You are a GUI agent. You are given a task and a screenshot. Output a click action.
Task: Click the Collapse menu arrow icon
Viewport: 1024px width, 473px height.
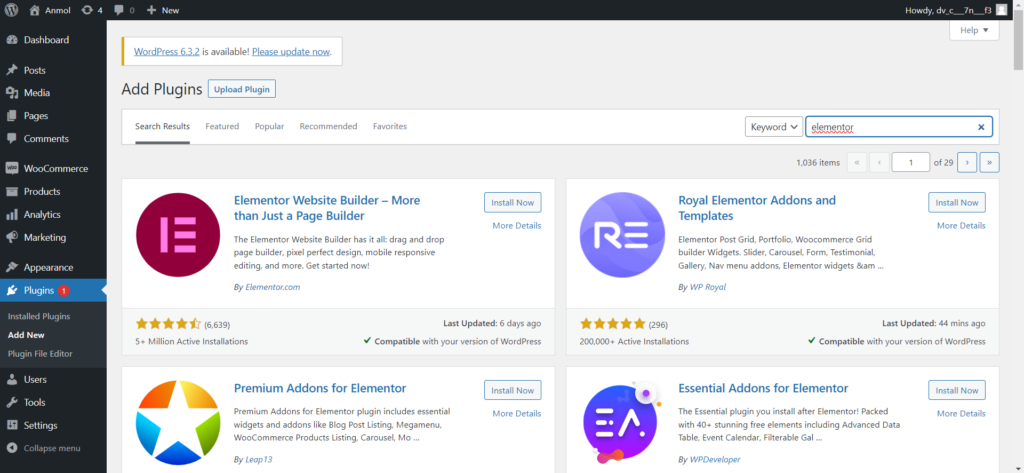pos(12,448)
